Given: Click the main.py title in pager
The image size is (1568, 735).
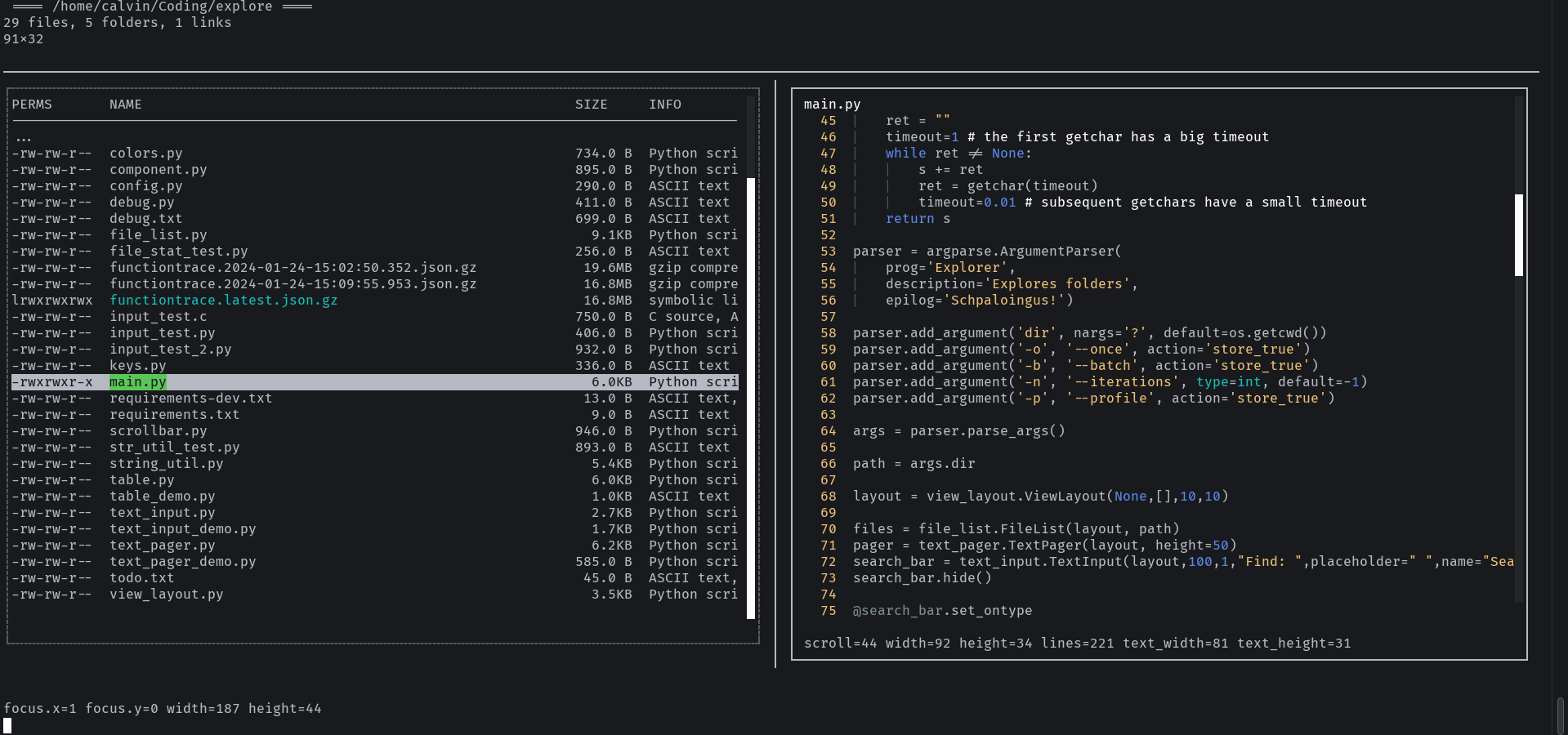Looking at the screenshot, I should (832, 105).
